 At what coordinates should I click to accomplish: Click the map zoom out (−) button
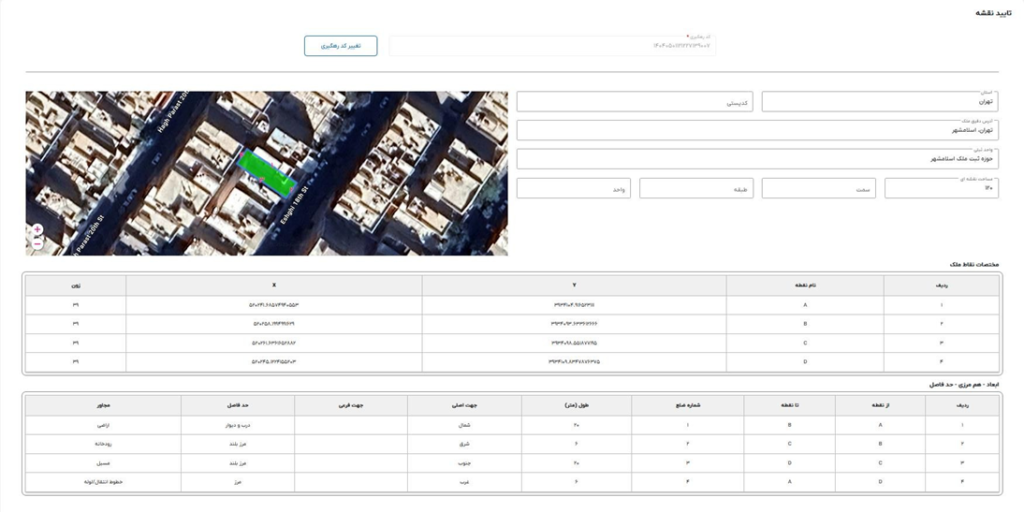click(x=37, y=243)
